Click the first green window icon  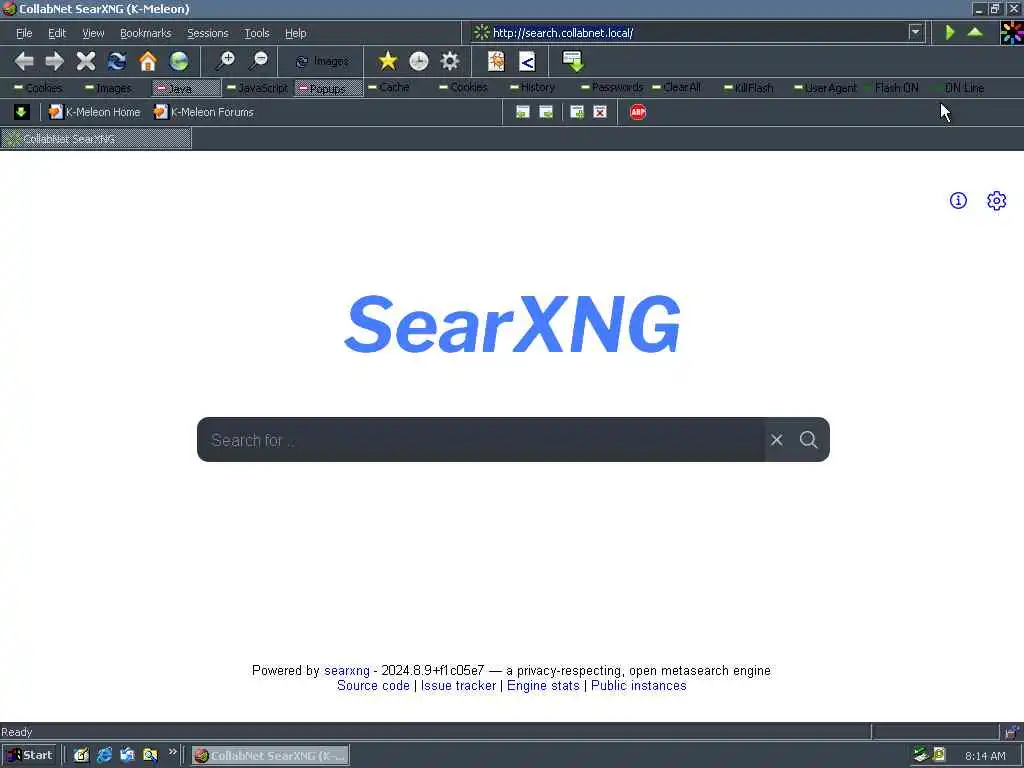coord(522,112)
